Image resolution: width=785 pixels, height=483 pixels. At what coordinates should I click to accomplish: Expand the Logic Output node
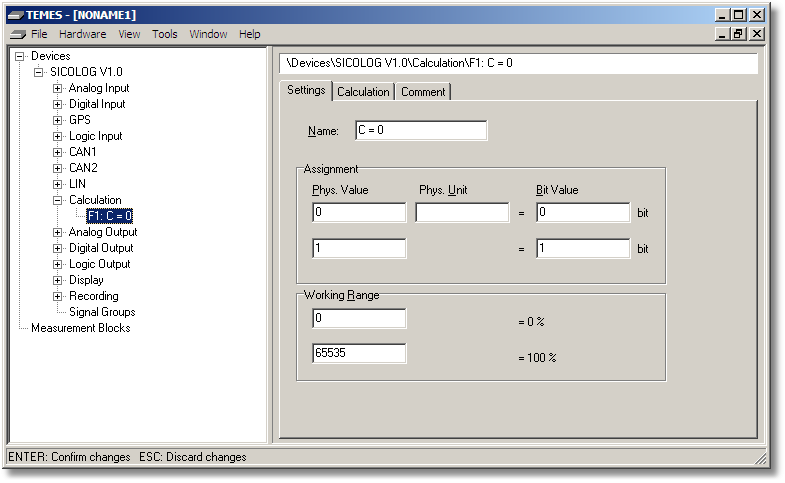pos(58,264)
